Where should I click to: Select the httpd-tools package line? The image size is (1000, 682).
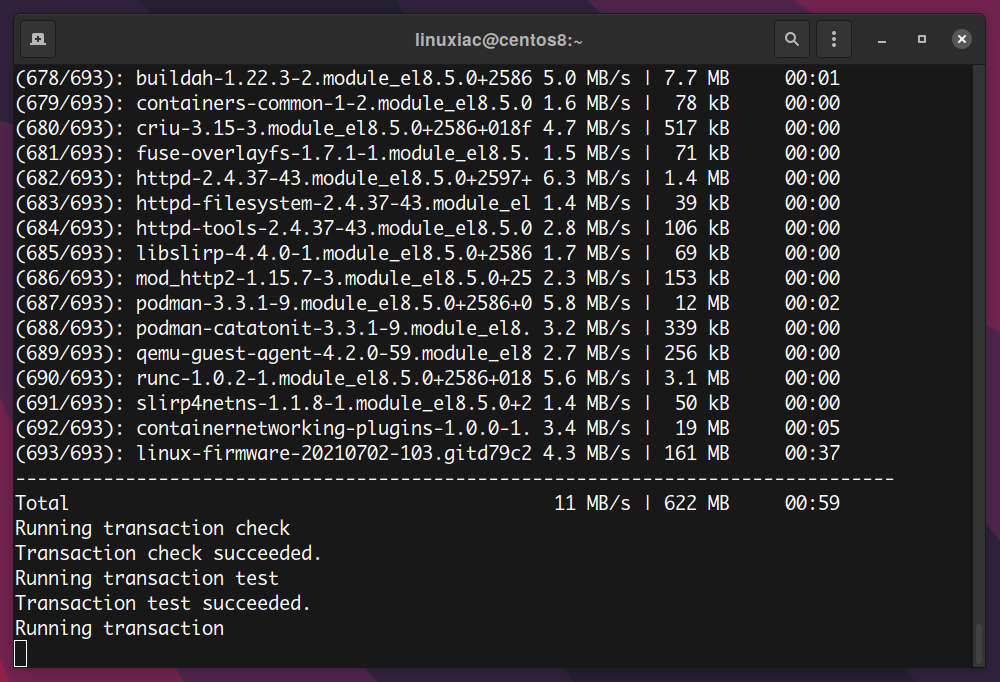[x=427, y=228]
